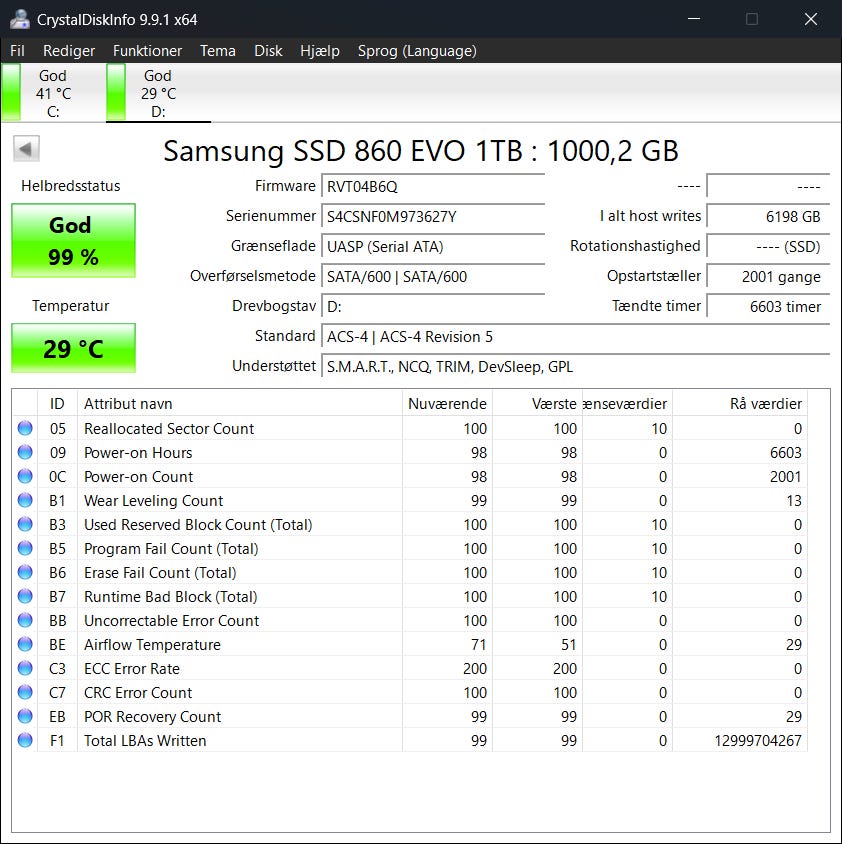The image size is (842, 844).
Task: Click the host writes value 6198 GB
Action: [768, 217]
